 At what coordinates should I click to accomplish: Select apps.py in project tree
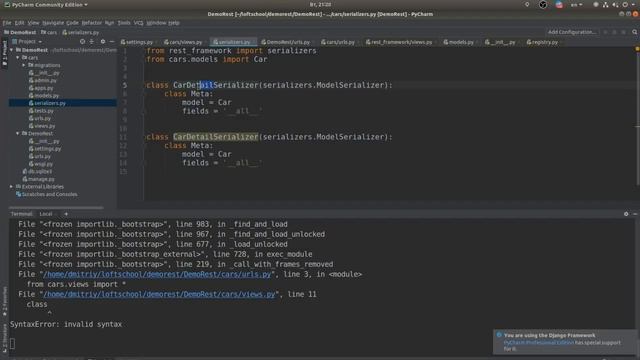[41, 88]
